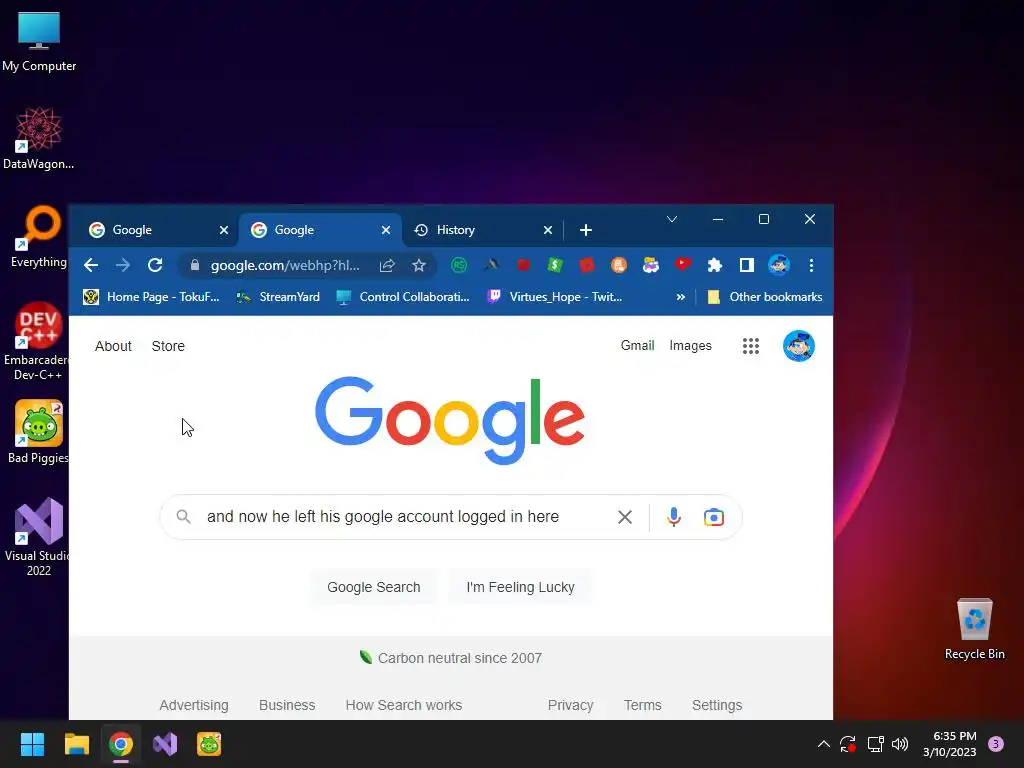This screenshot has width=1024, height=768.
Task: Open the Terms footer link
Action: (643, 705)
